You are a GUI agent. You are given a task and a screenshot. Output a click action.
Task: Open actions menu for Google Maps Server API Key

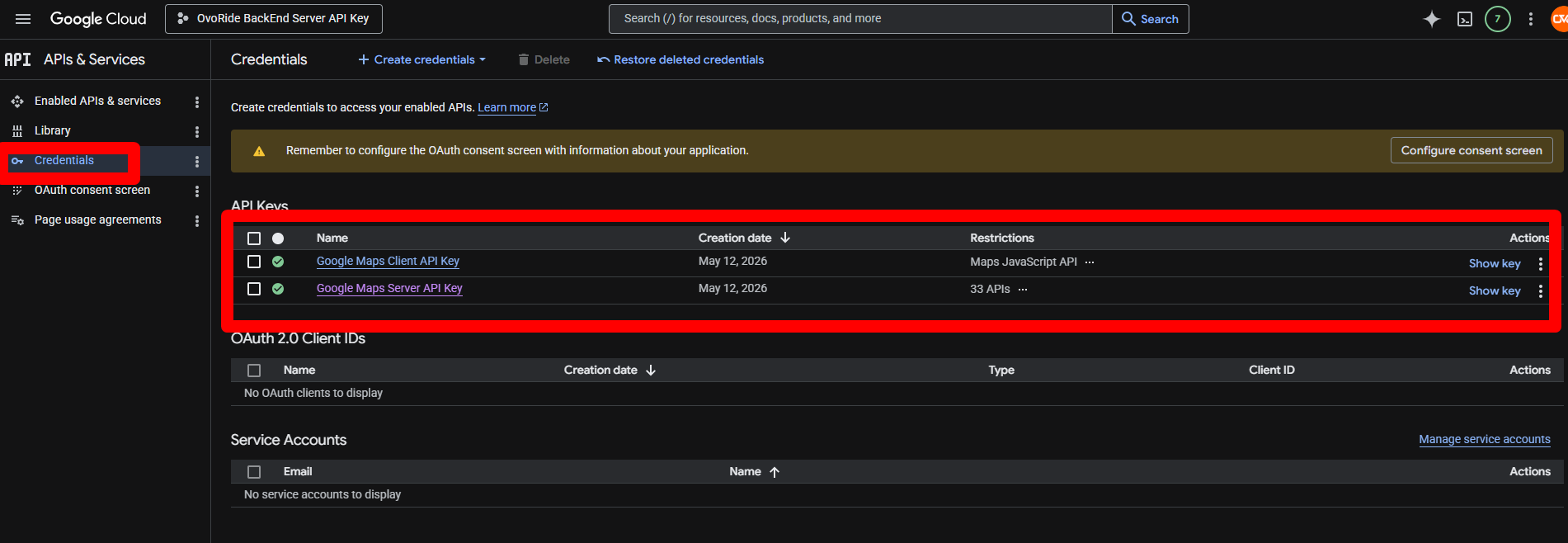1540,291
